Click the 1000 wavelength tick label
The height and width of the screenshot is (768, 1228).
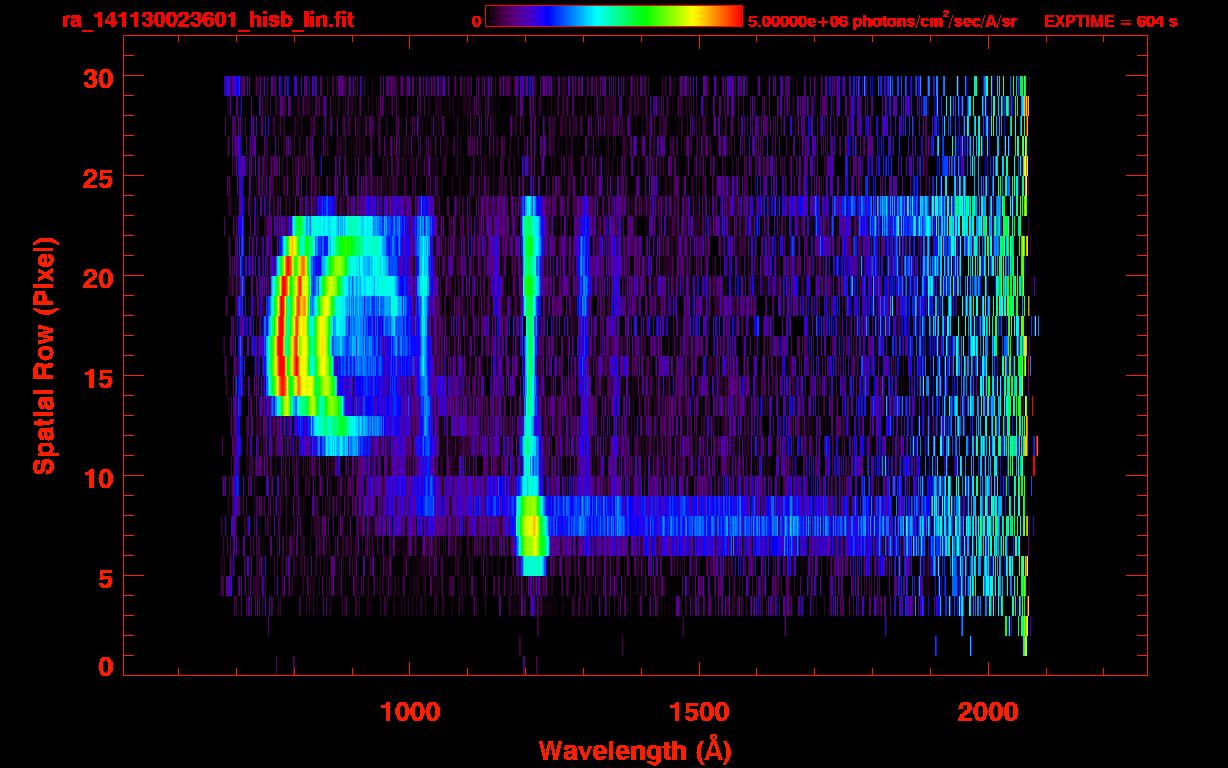pyautogui.click(x=410, y=712)
